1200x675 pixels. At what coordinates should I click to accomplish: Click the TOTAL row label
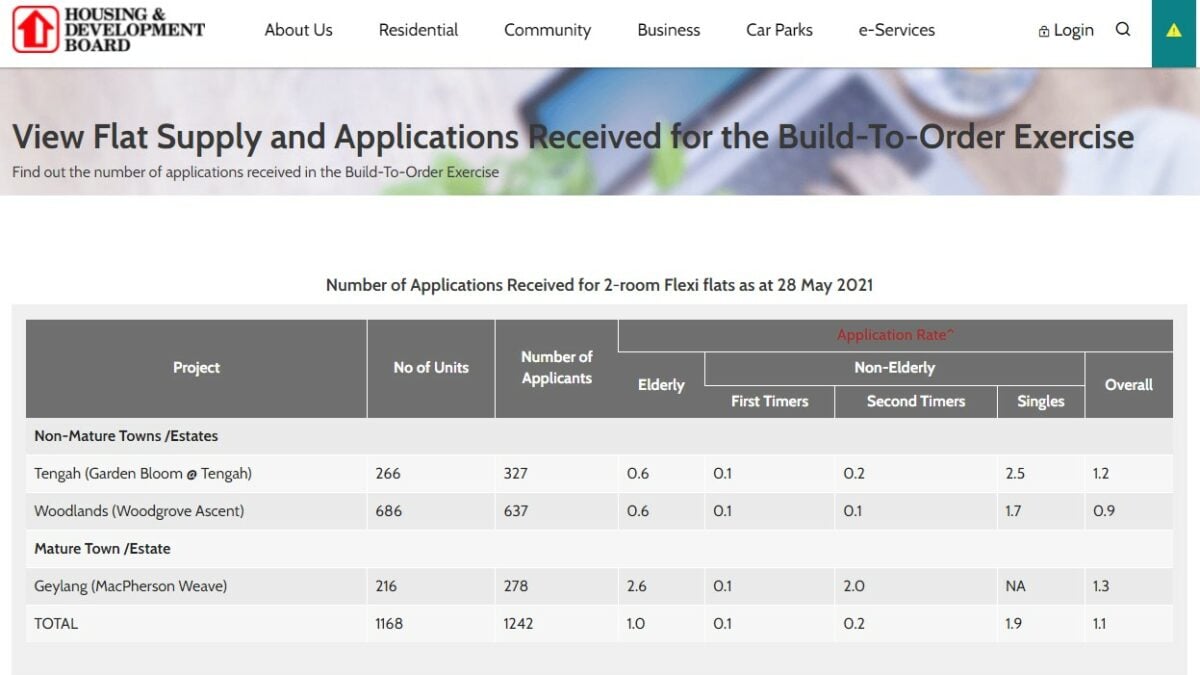[56, 623]
